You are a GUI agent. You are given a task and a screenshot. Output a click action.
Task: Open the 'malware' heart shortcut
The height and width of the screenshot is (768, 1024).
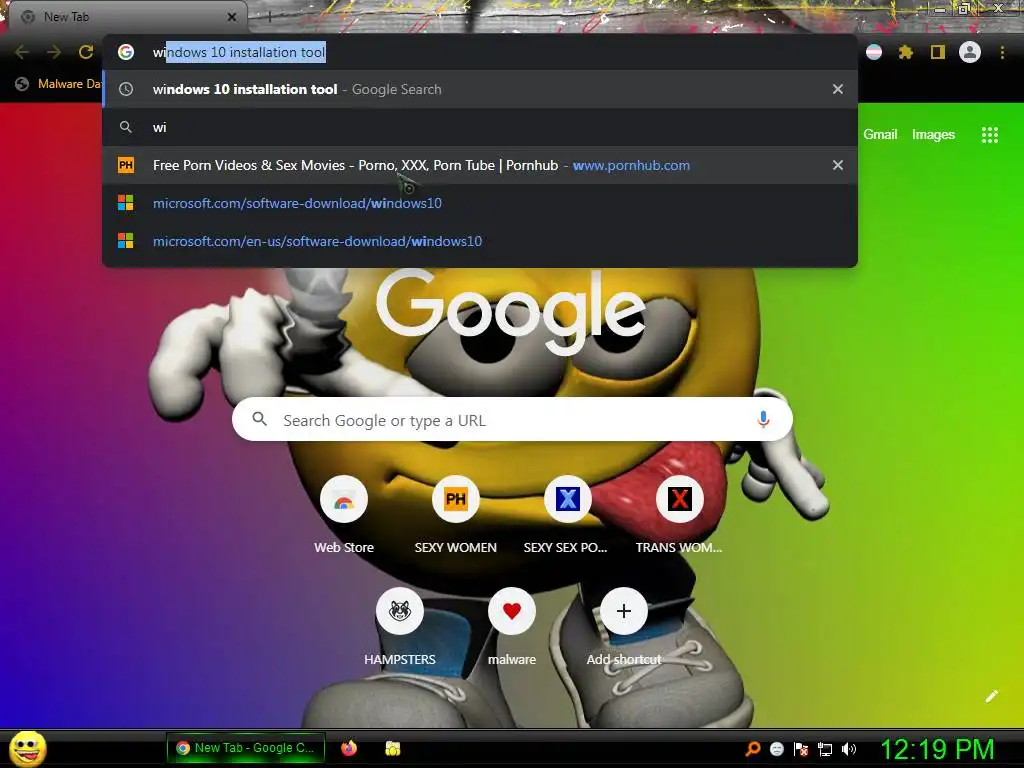pos(512,628)
